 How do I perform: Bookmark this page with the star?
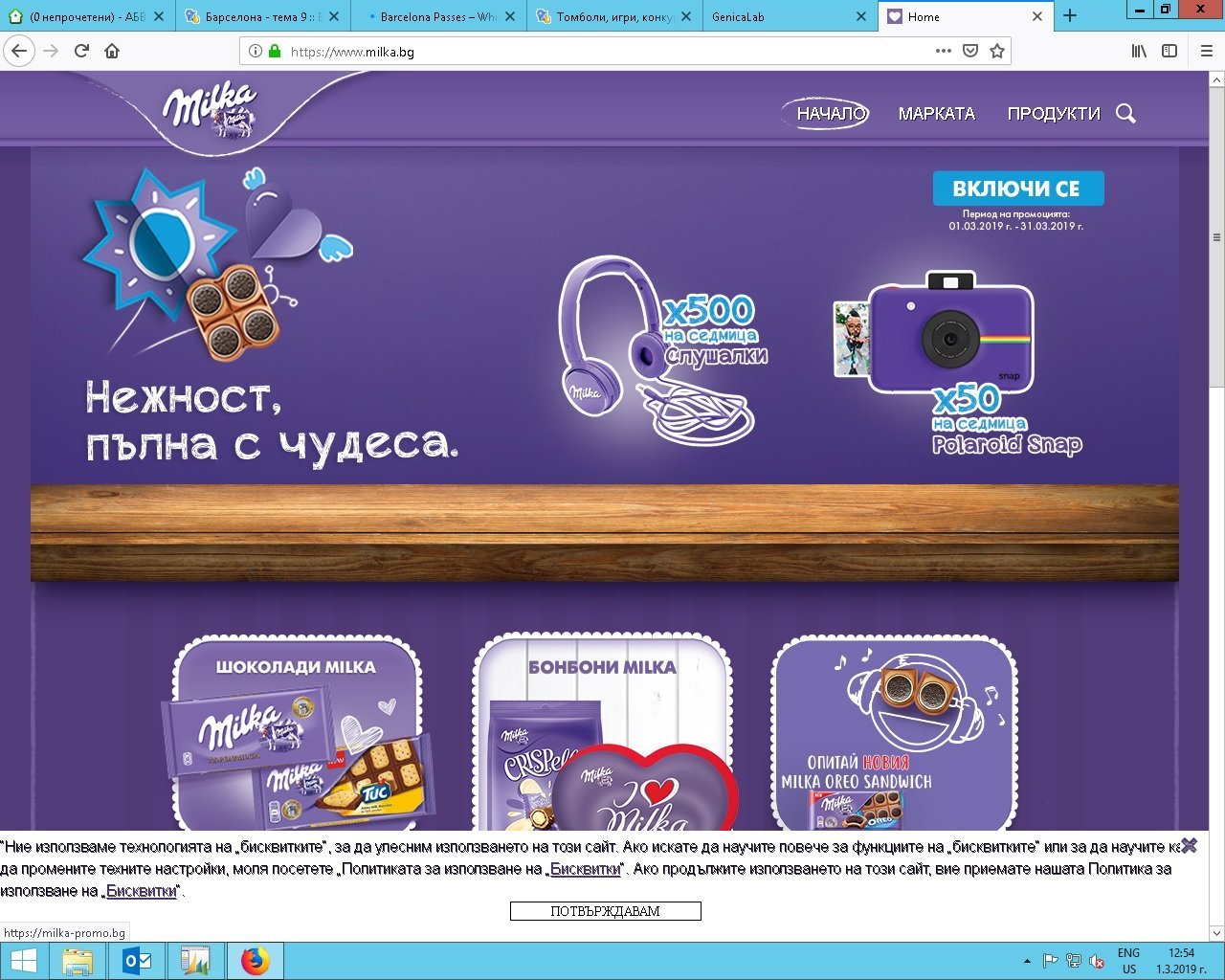(x=997, y=52)
